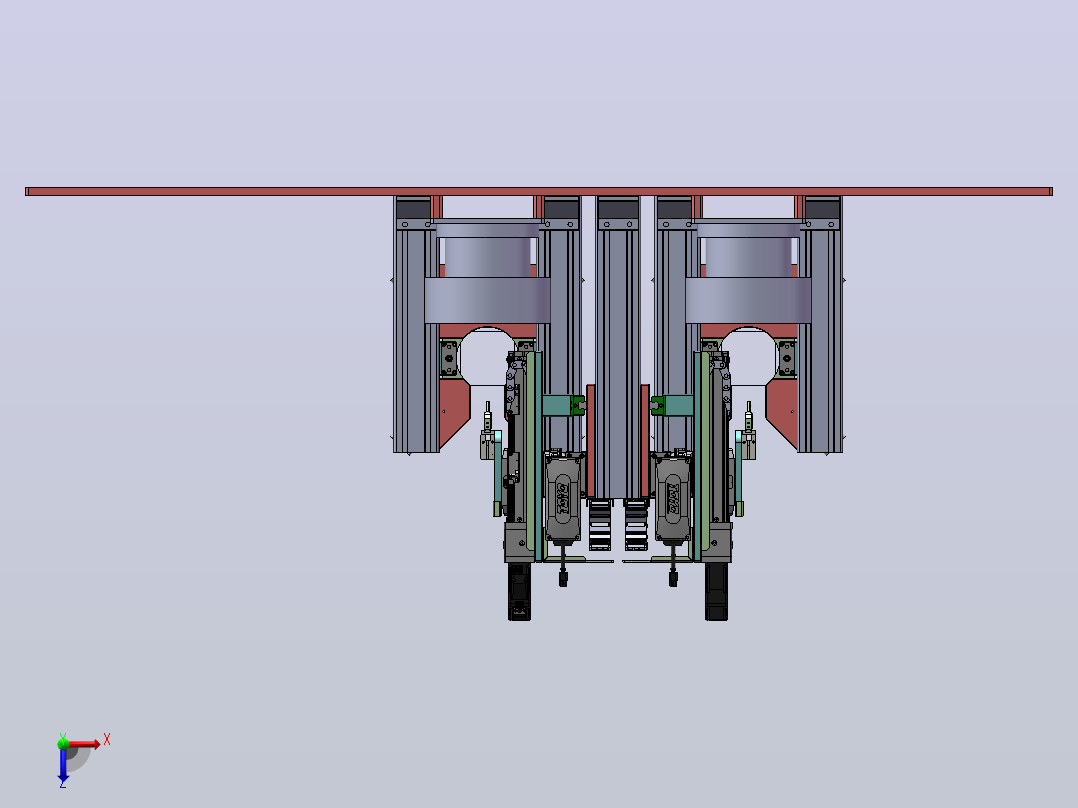Viewport: 1078px width, 808px height.
Task: Select the left black block at the bottom
Action: pos(519,591)
